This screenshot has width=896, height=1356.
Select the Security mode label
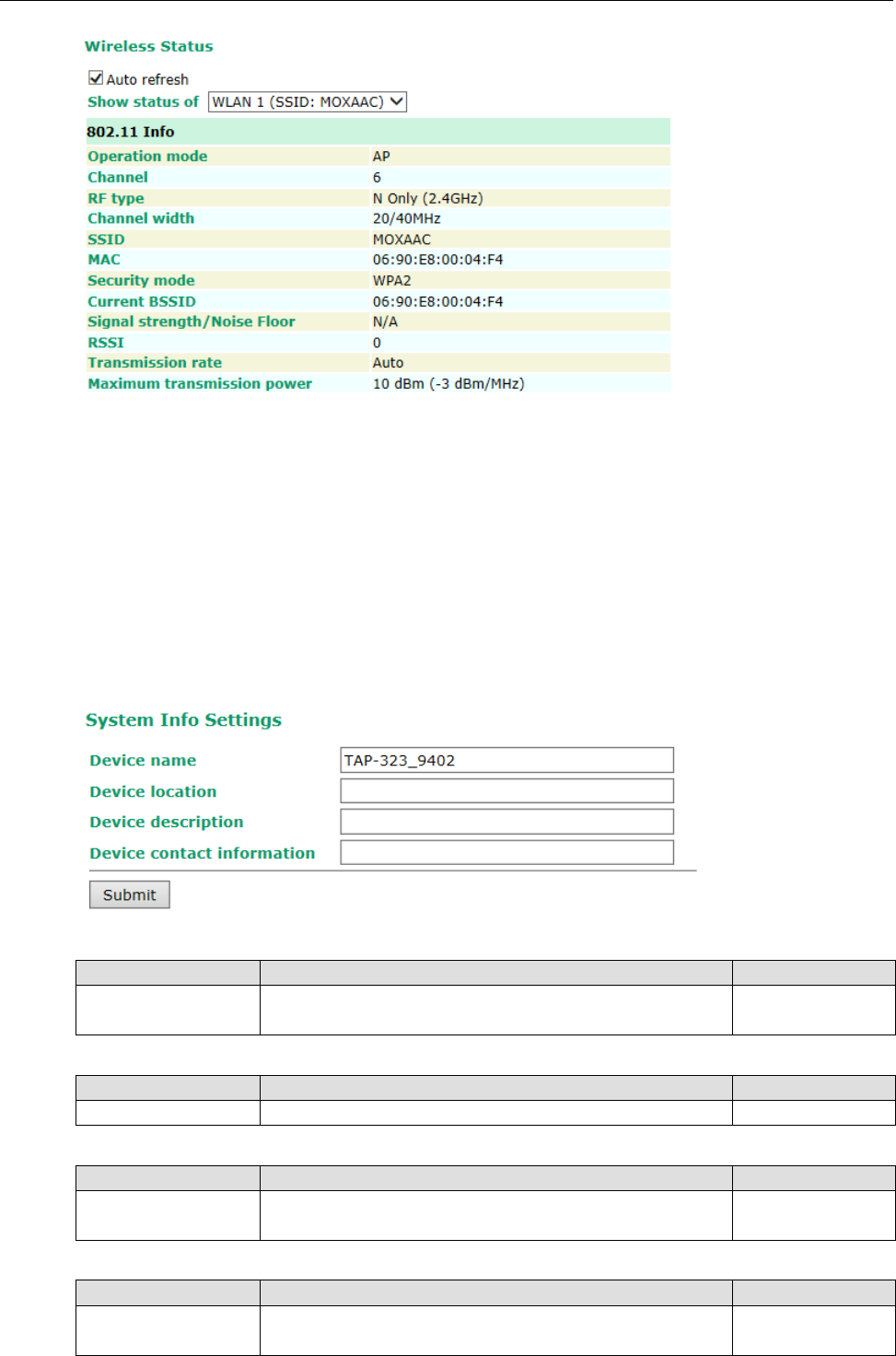click(141, 280)
